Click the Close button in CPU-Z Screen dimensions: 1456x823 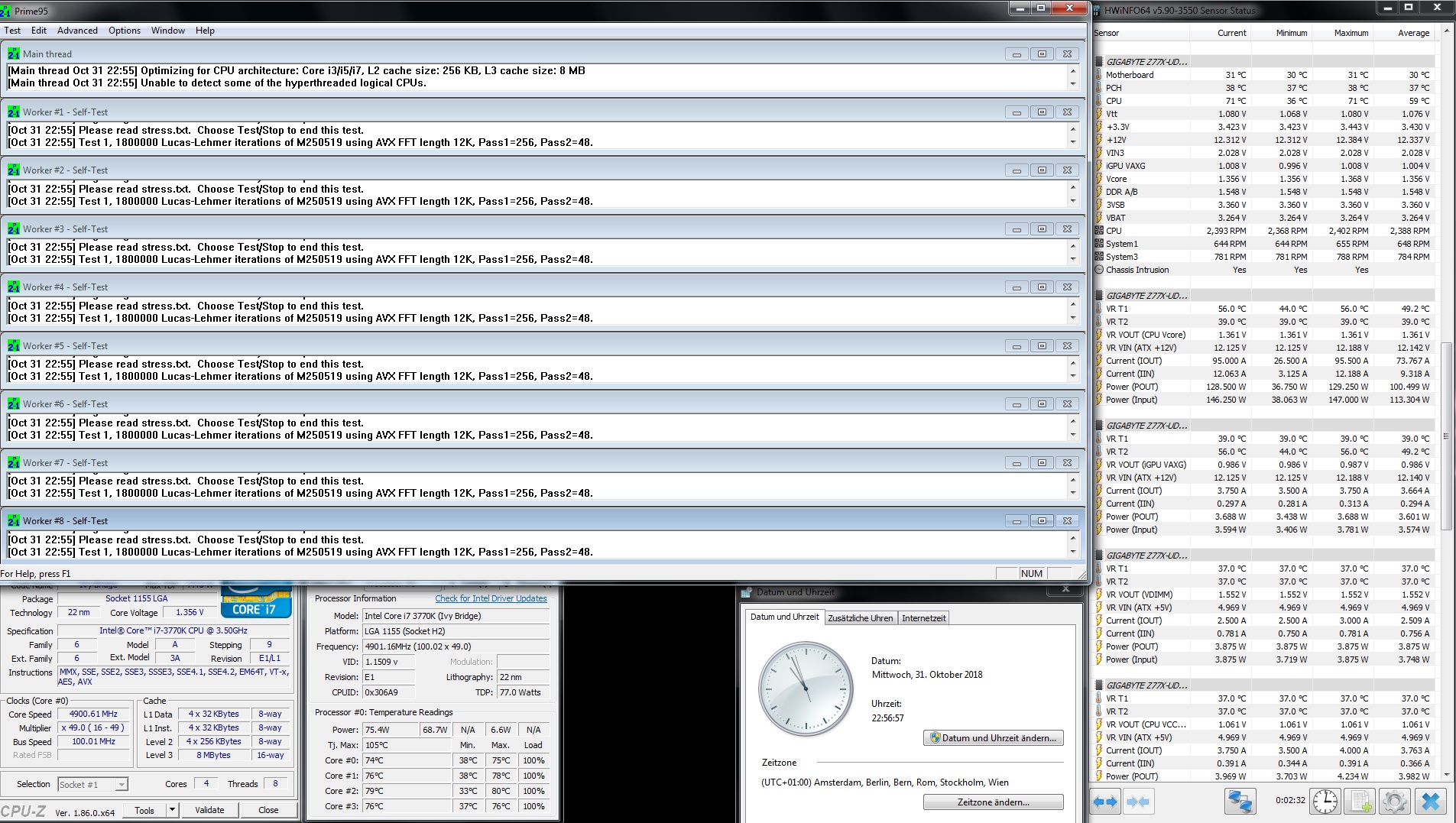268,810
